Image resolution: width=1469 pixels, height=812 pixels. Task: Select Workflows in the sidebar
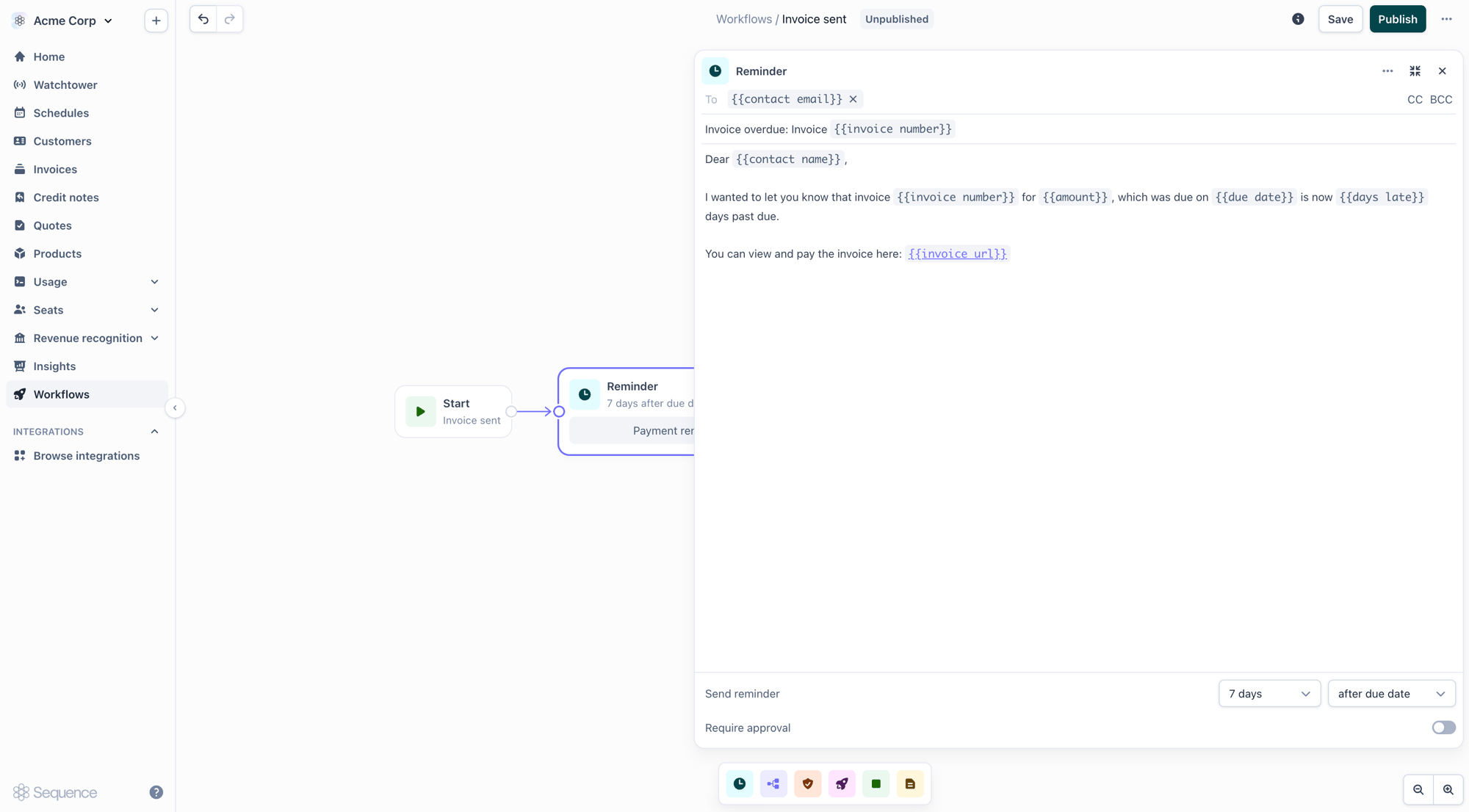[87, 394]
